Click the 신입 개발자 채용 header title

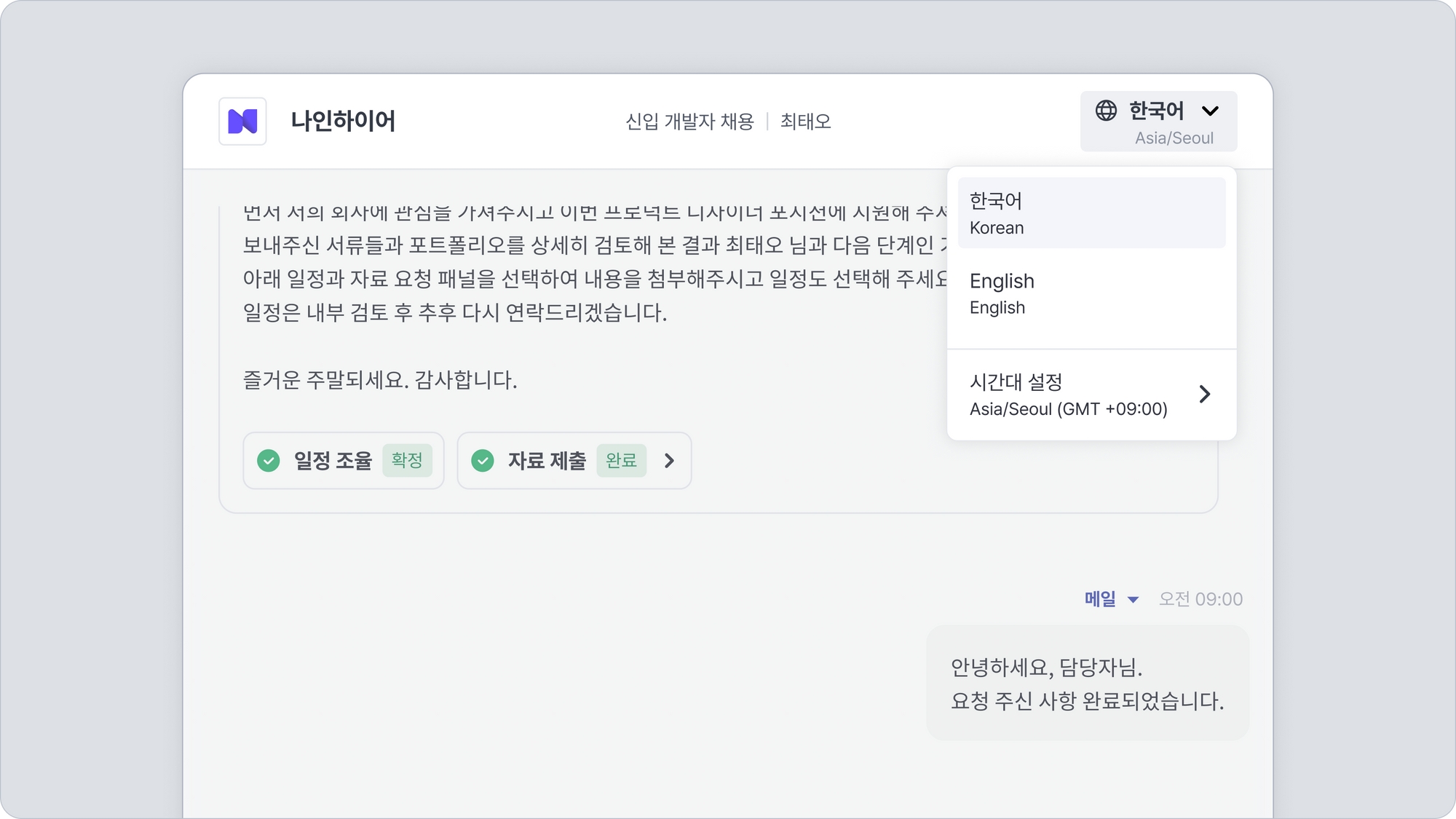click(x=689, y=122)
